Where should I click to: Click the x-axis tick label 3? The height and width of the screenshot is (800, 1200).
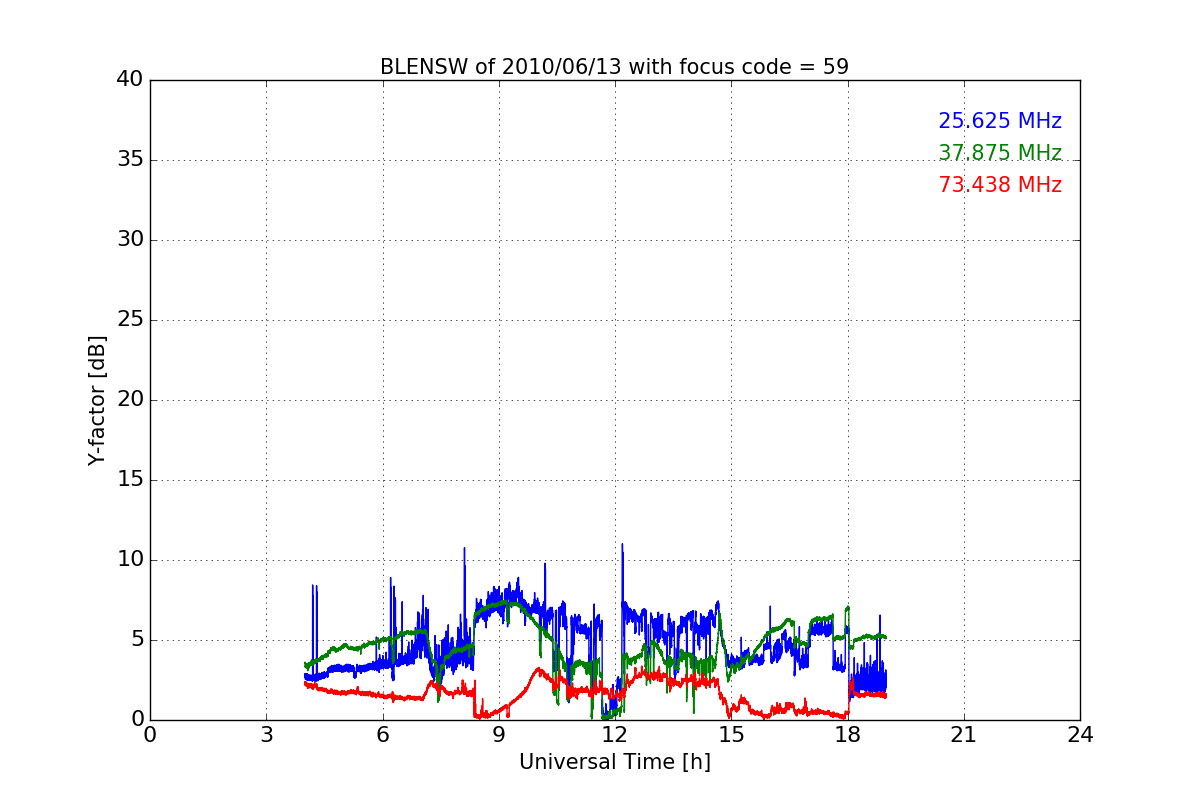click(x=266, y=735)
